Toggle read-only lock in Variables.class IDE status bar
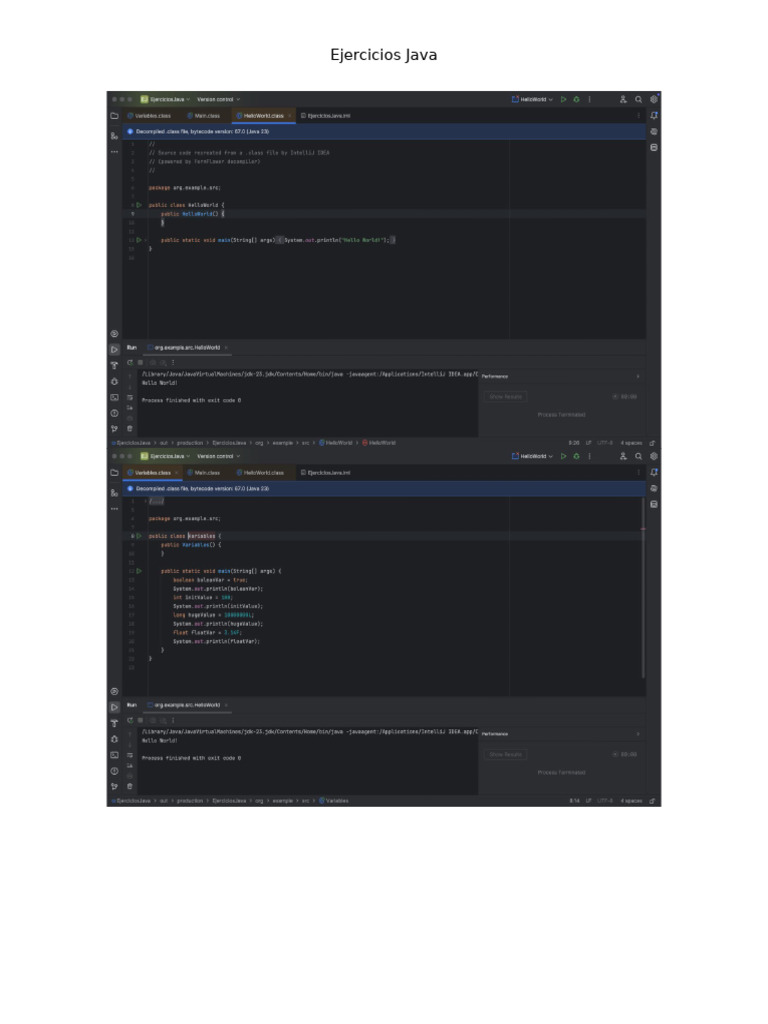Viewport: 768px width, 1024px height. tap(652, 801)
